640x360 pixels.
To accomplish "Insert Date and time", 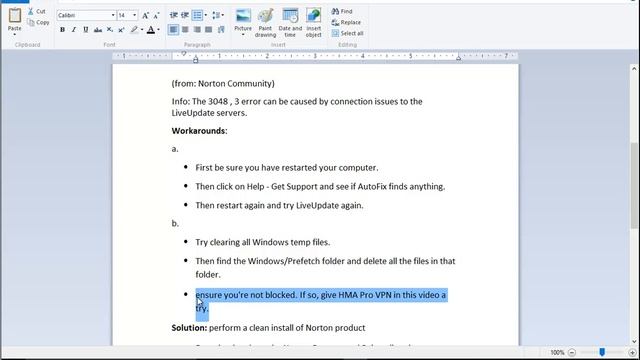I will click(x=290, y=23).
